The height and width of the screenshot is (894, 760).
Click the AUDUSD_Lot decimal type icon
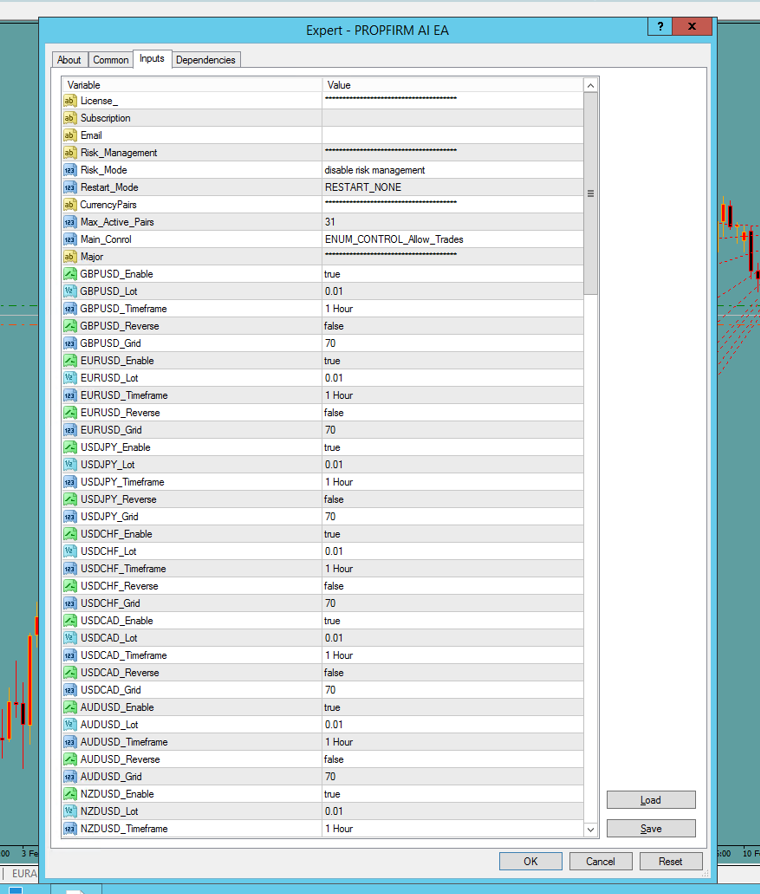(70, 725)
